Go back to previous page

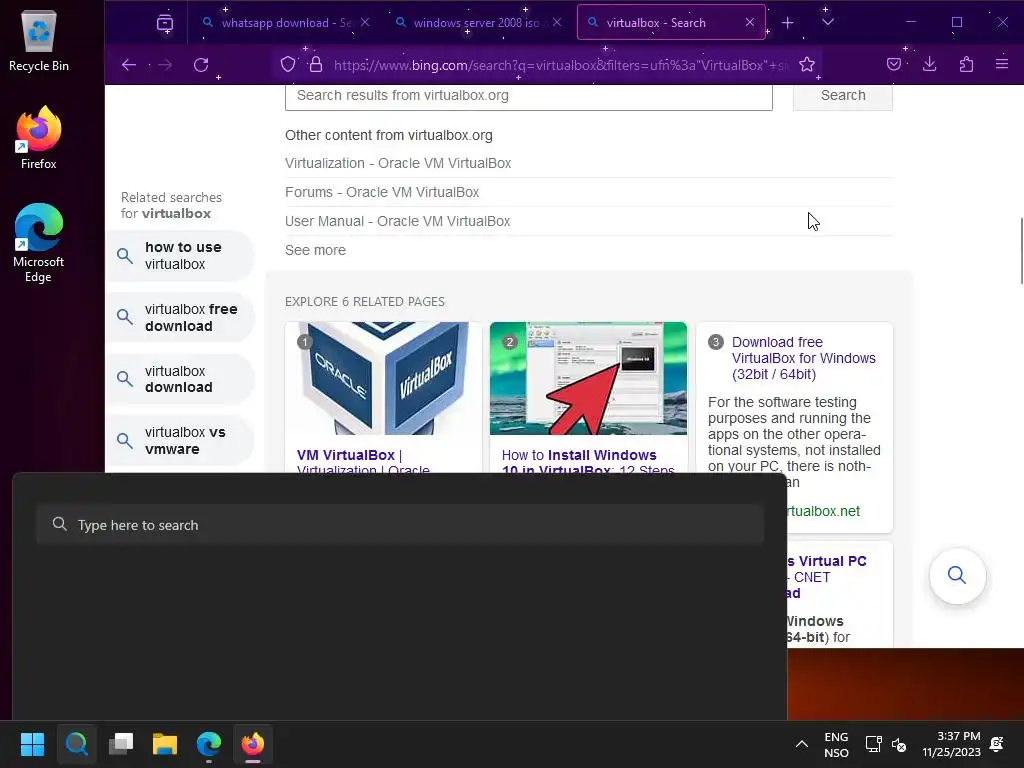coord(129,65)
